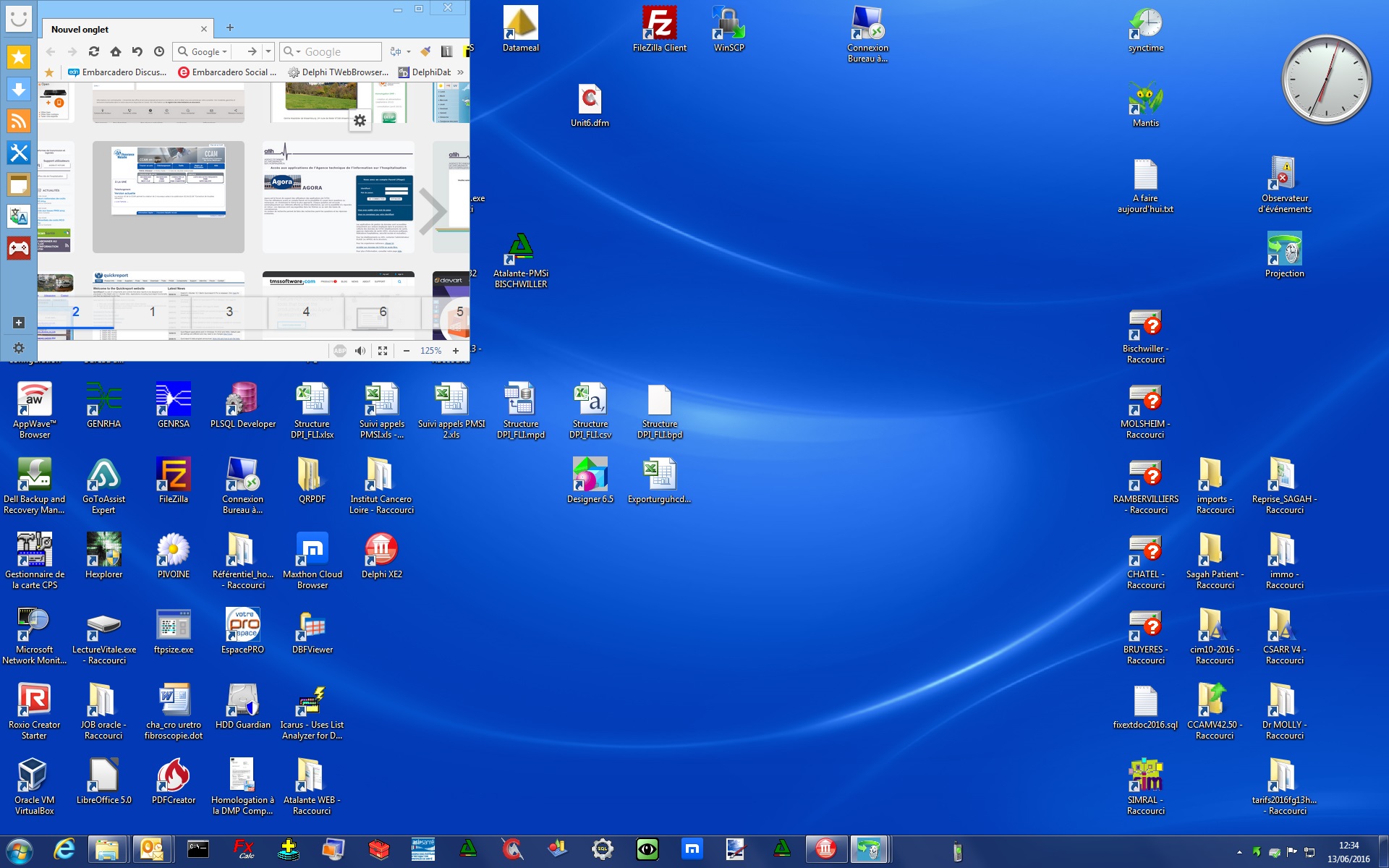Open Maxthon browser from taskbar
The image size is (1389, 868).
[x=692, y=850]
